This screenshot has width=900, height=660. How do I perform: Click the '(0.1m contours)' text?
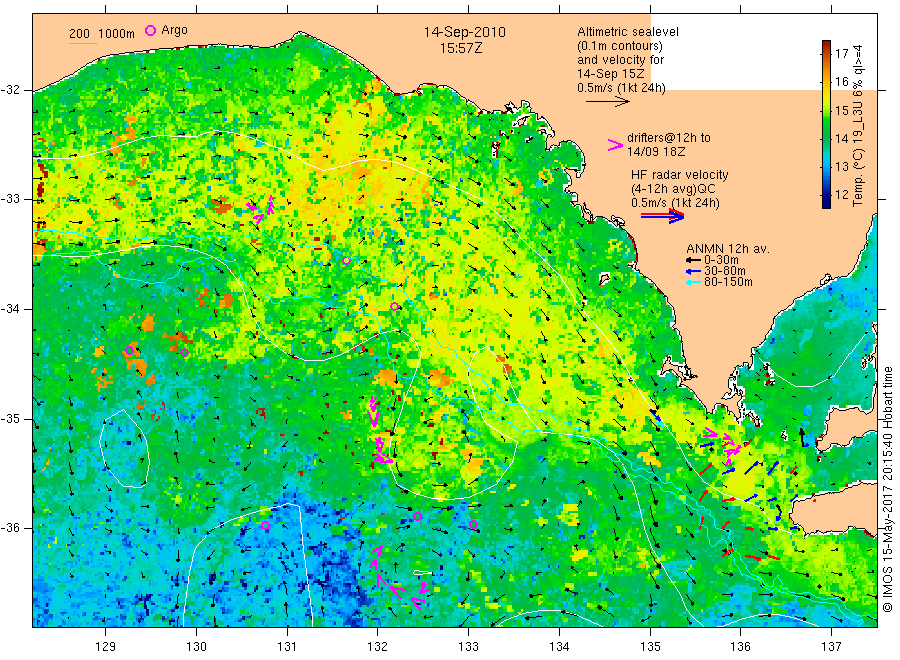(620, 46)
